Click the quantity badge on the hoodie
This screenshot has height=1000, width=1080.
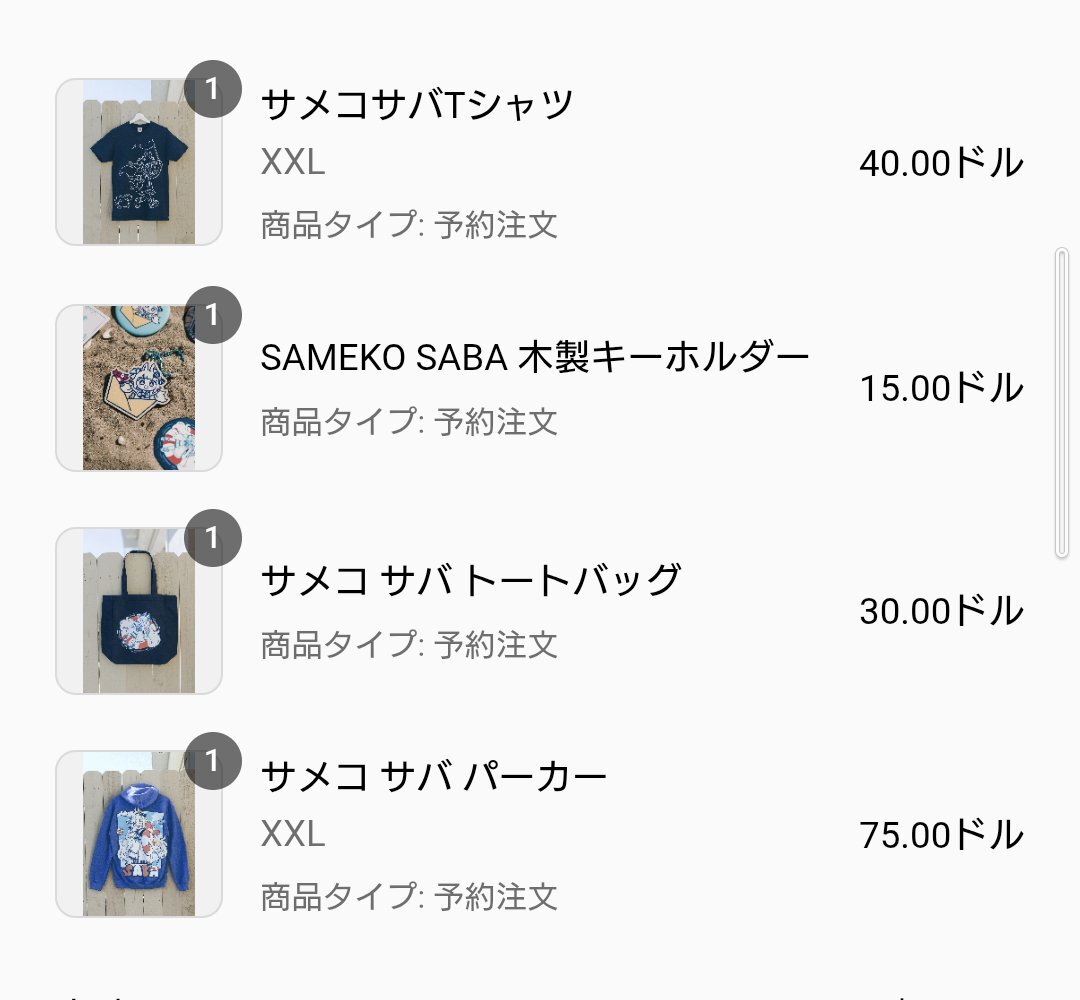212,761
